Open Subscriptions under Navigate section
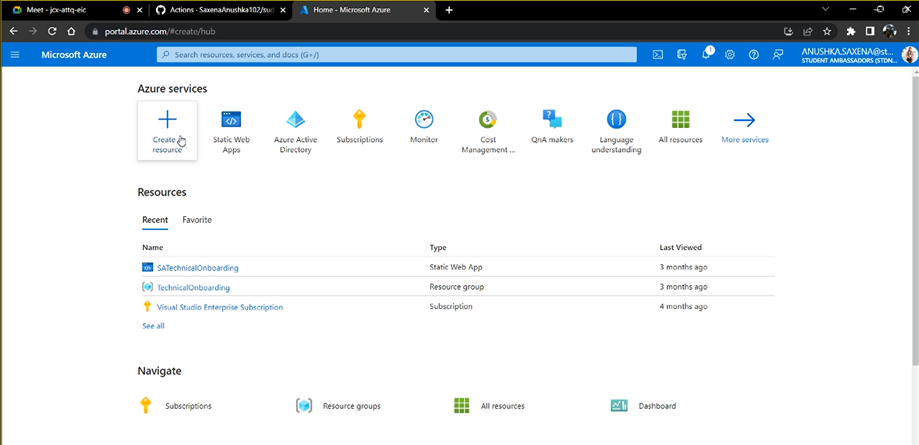 click(188, 406)
